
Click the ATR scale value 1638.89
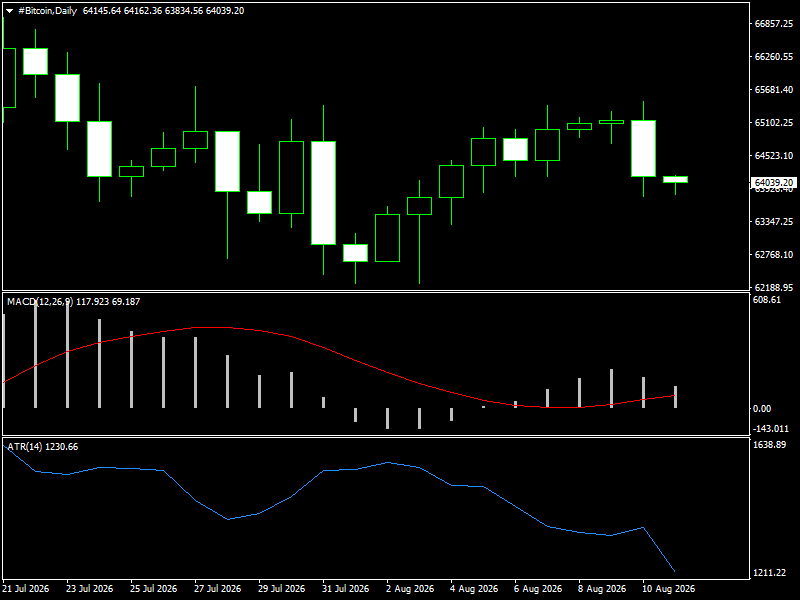[x=769, y=445]
